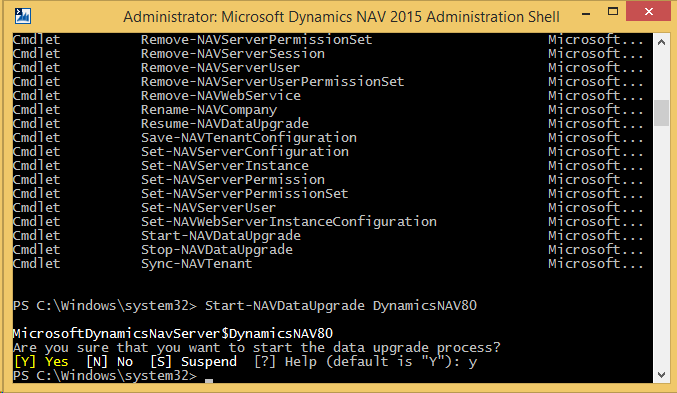This screenshot has width=677, height=393.
Task: Click the NAV Administration Shell title bar icon
Action: coord(22,16)
